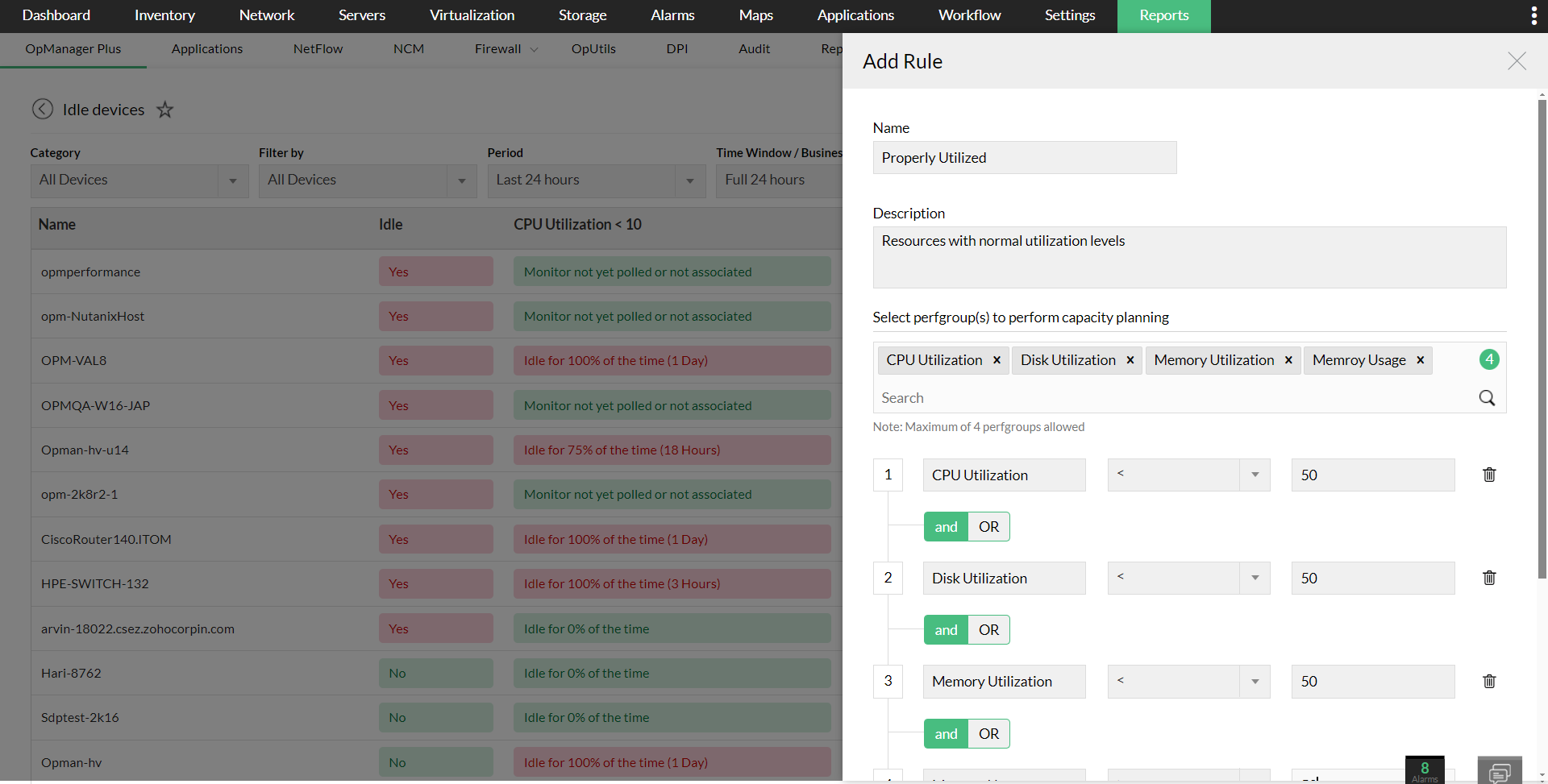Delete the CPU Utilization rule condition
Screen dimensions: 1548x784
click(x=1489, y=475)
